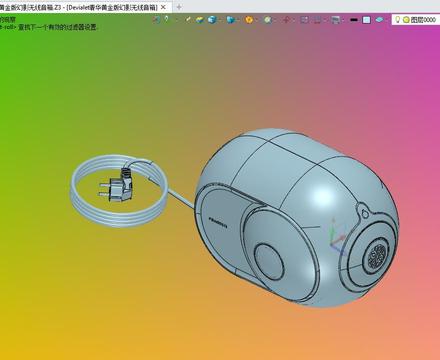Screen dimensions: 440x360
Task: Close the Devialet document tab
Action: 163,7
